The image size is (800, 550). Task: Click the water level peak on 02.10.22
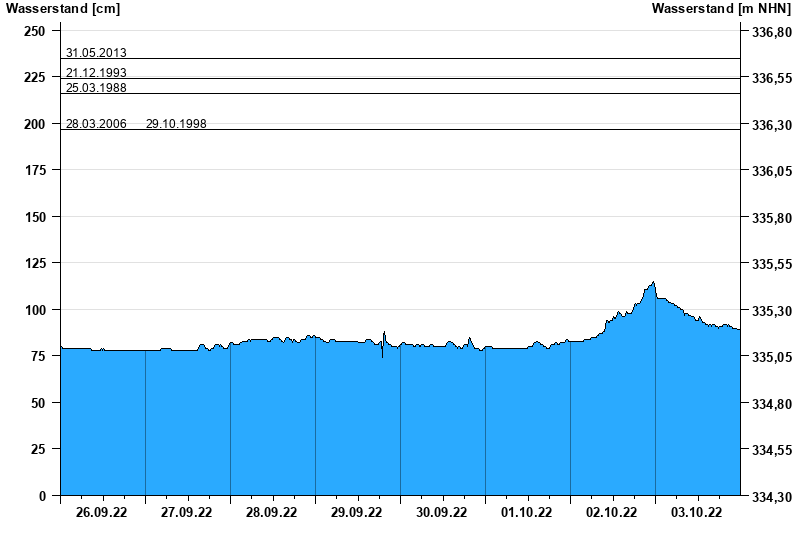coord(653,282)
